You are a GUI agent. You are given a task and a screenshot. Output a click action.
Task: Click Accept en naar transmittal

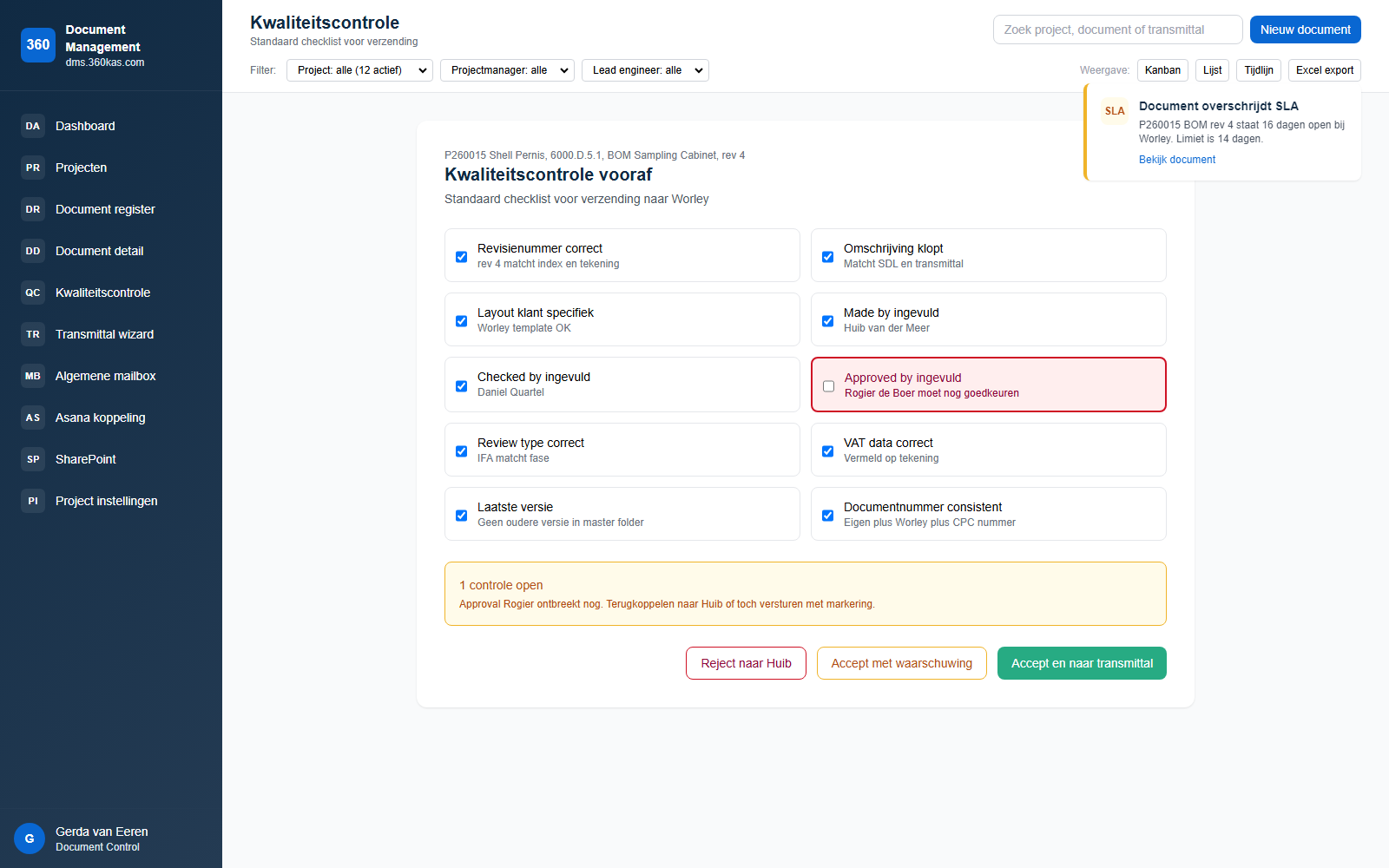[x=1082, y=663]
